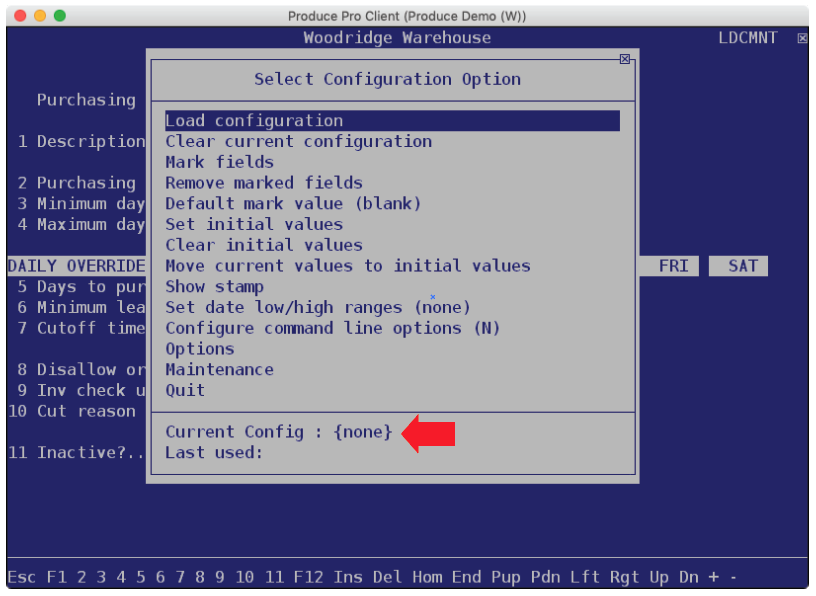This screenshot has width=816, height=596.
Task: Click Del in the bottom key bar
Action: click(x=387, y=577)
